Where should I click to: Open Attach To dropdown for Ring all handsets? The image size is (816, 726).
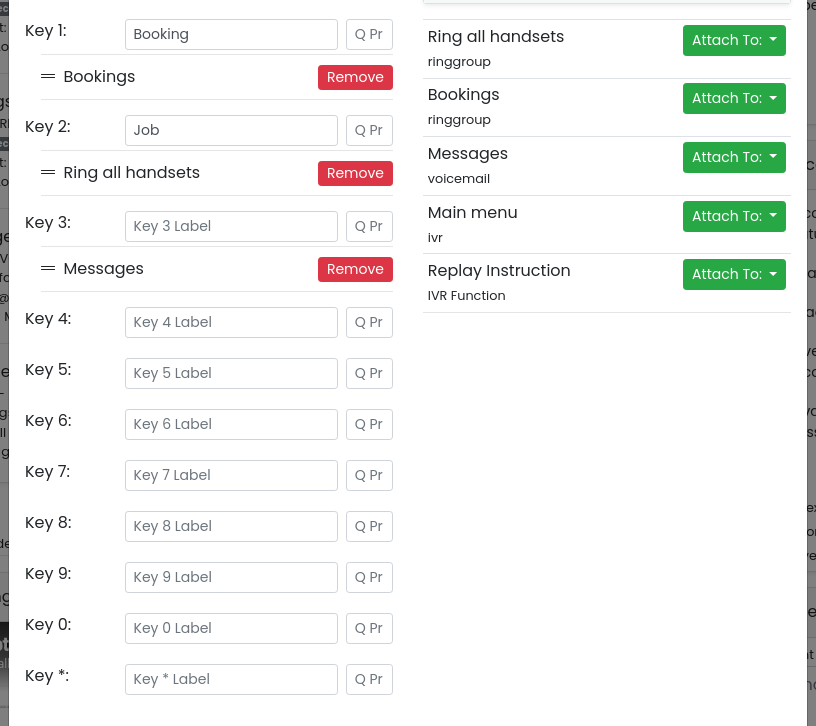(x=734, y=40)
